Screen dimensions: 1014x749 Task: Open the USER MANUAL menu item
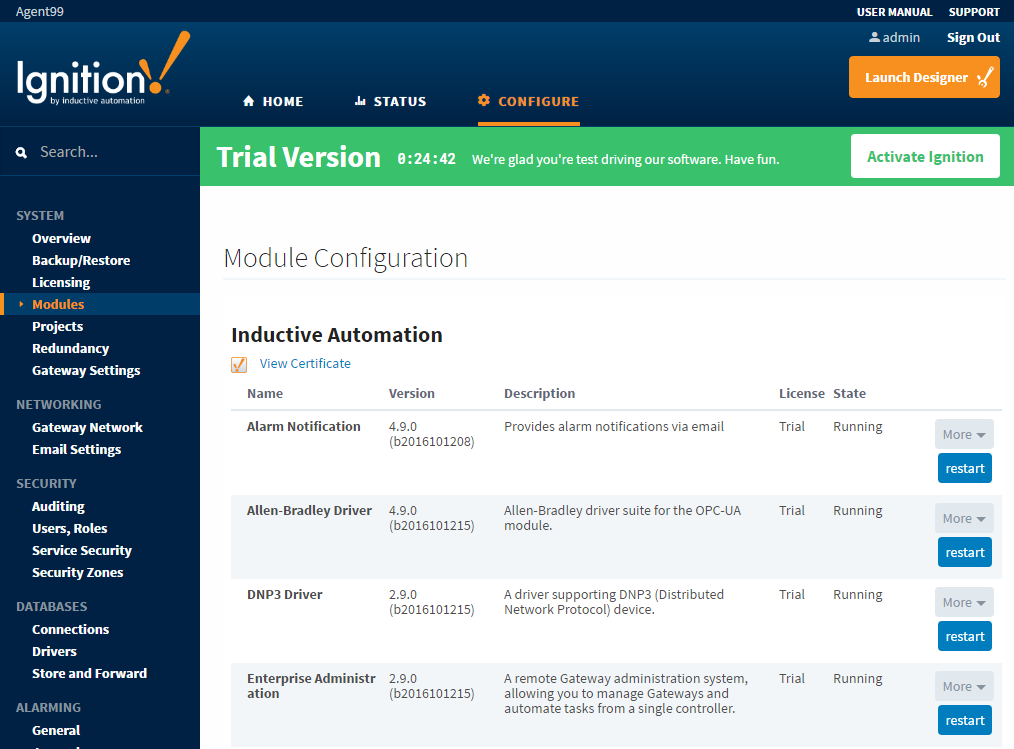pyautogui.click(x=894, y=11)
